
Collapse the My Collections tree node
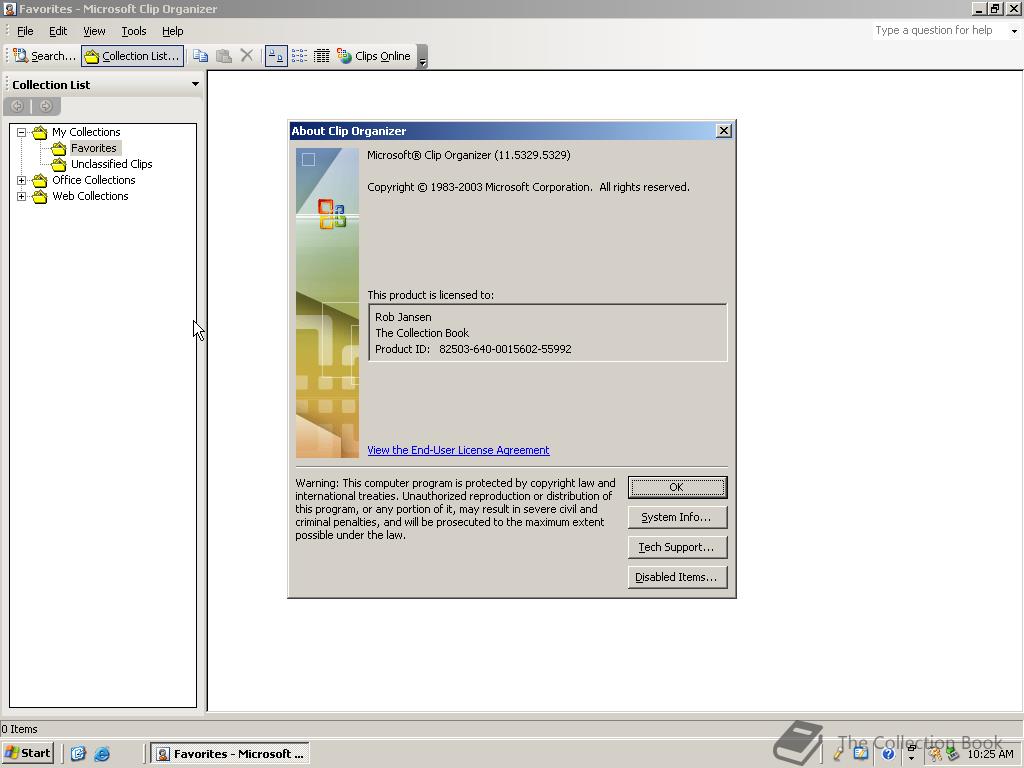coord(22,132)
